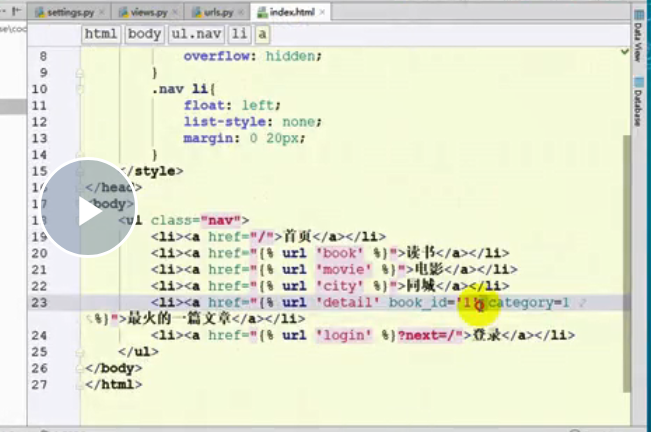Open the Database side panel
The height and width of the screenshot is (432, 651).
[639, 102]
